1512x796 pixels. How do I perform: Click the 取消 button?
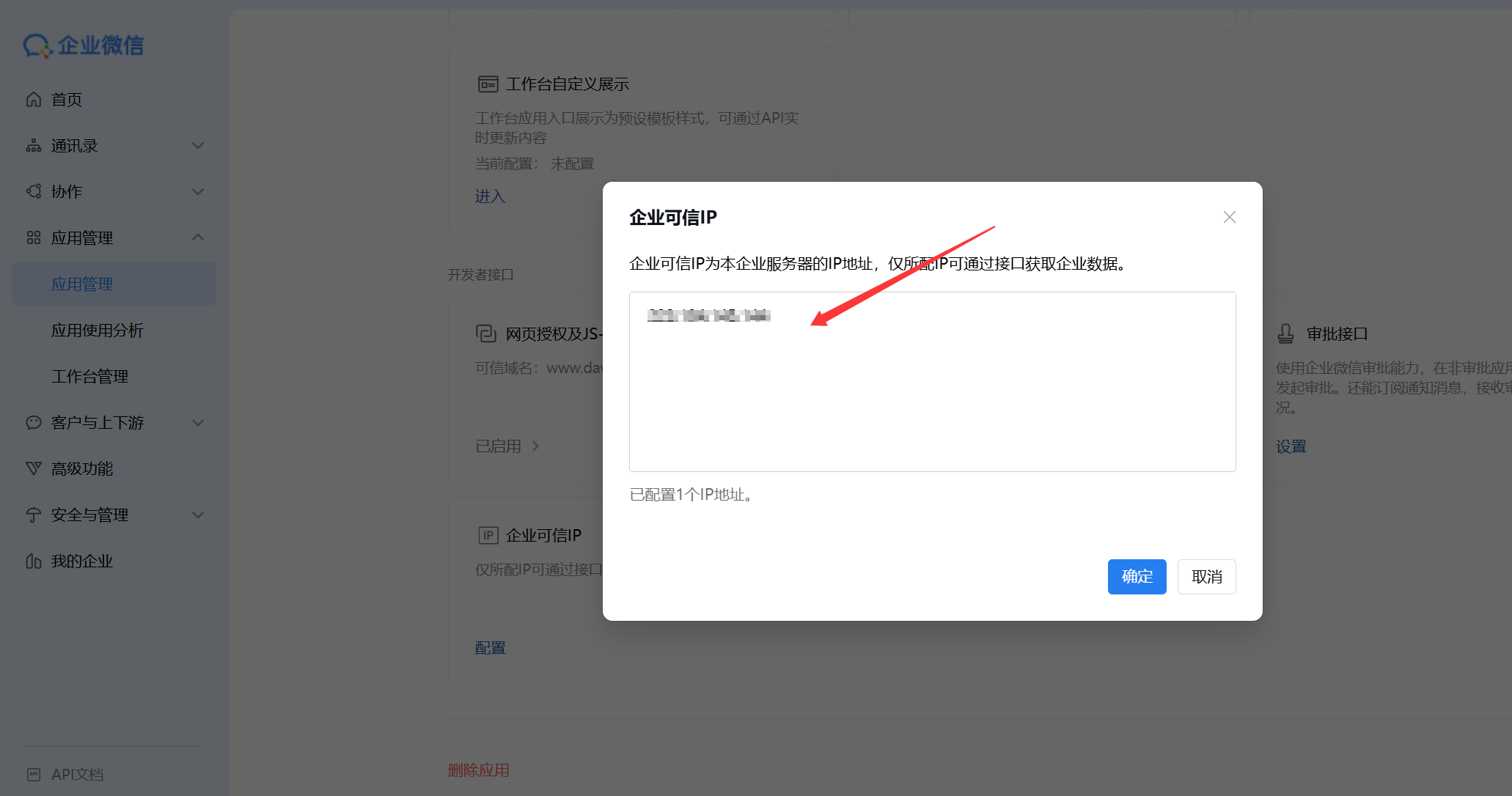point(1206,577)
